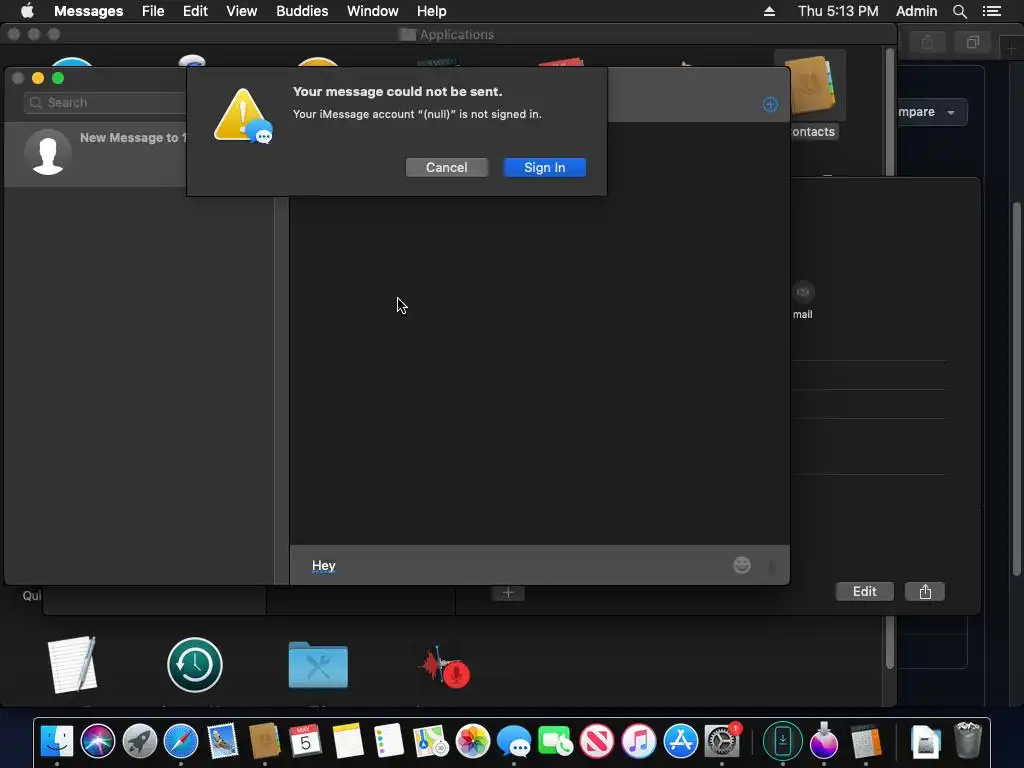Open Contacts from the Dock
The height and width of the screenshot is (768, 1024).
click(x=264, y=741)
